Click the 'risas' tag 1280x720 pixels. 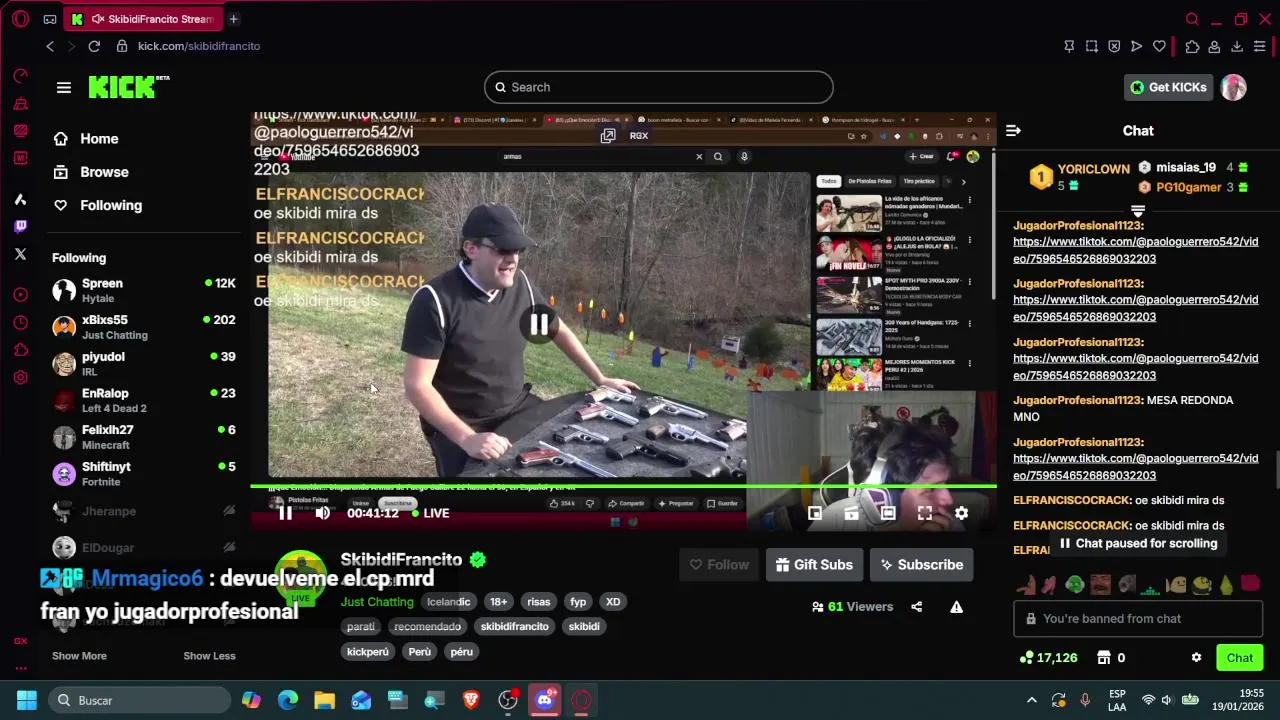[x=539, y=602]
